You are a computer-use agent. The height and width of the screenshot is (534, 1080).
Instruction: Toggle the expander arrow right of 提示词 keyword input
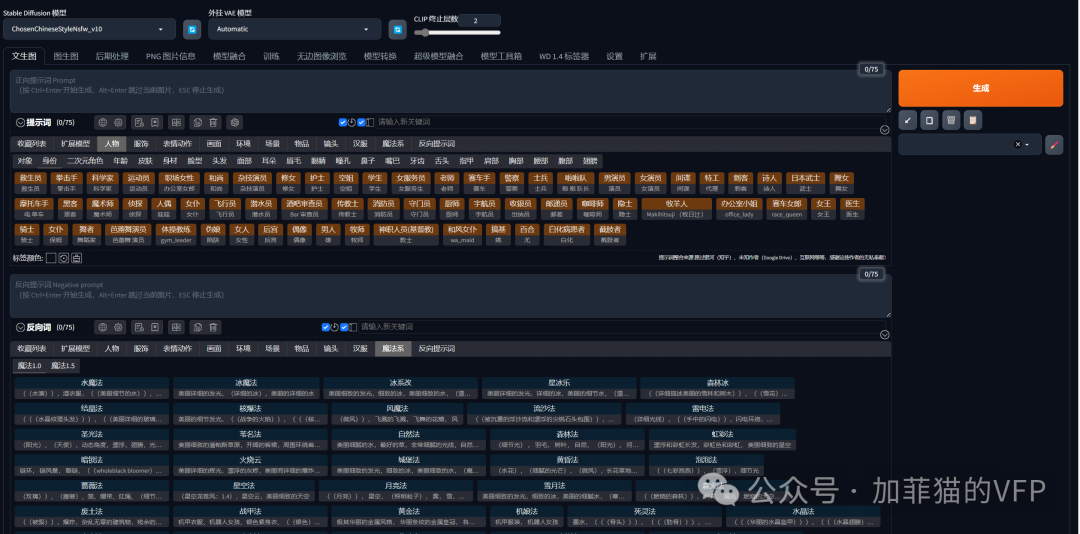884,130
